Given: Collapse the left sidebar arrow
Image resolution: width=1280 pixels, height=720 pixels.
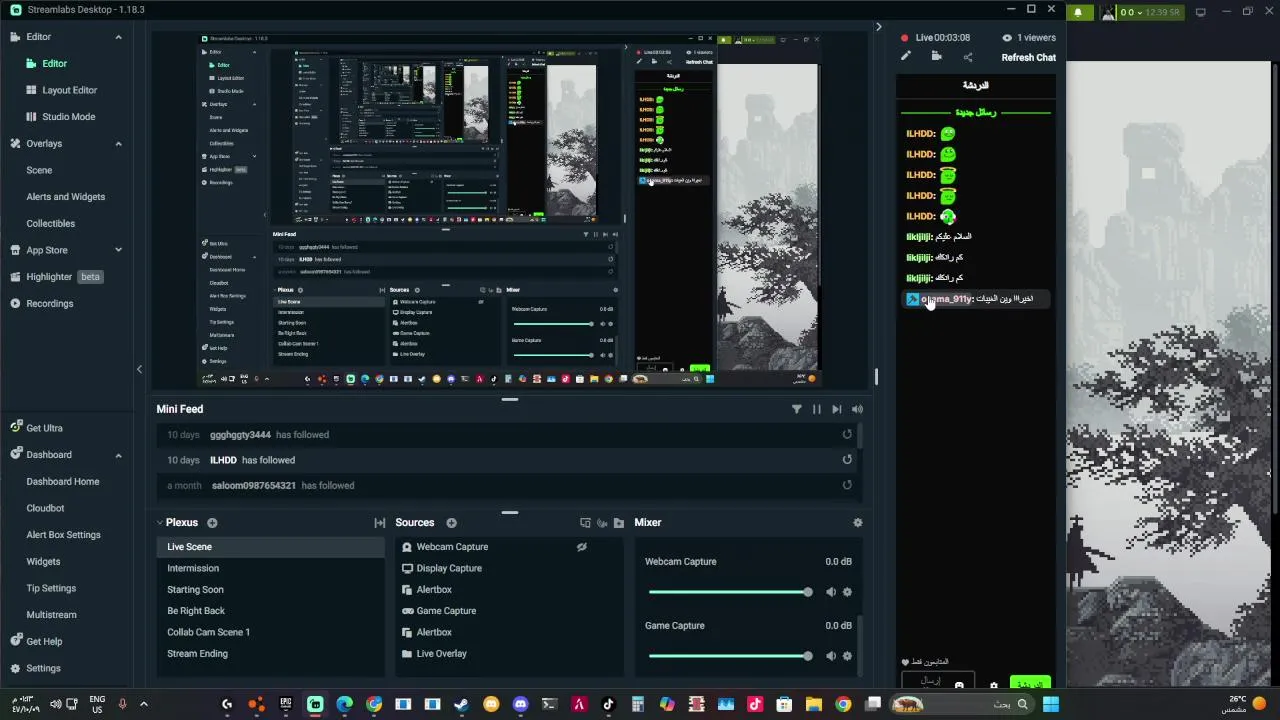Looking at the screenshot, I should pyautogui.click(x=139, y=369).
